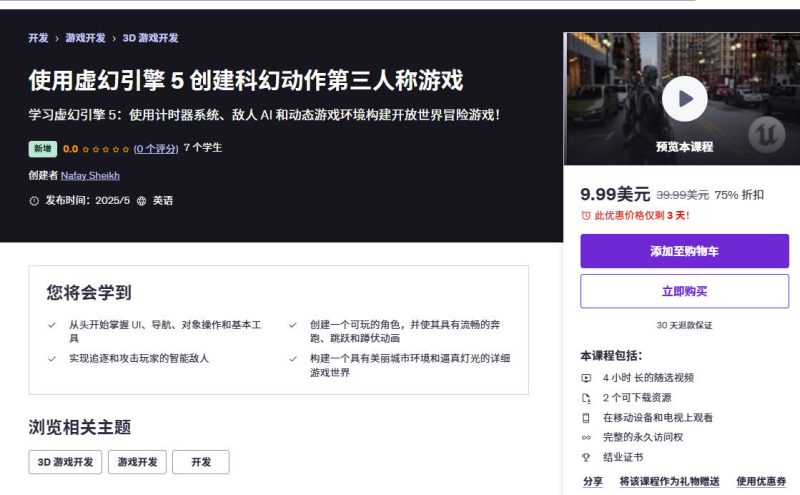800x495 pixels.
Task: Click the 9.99美元 price text
Action: coord(615,194)
